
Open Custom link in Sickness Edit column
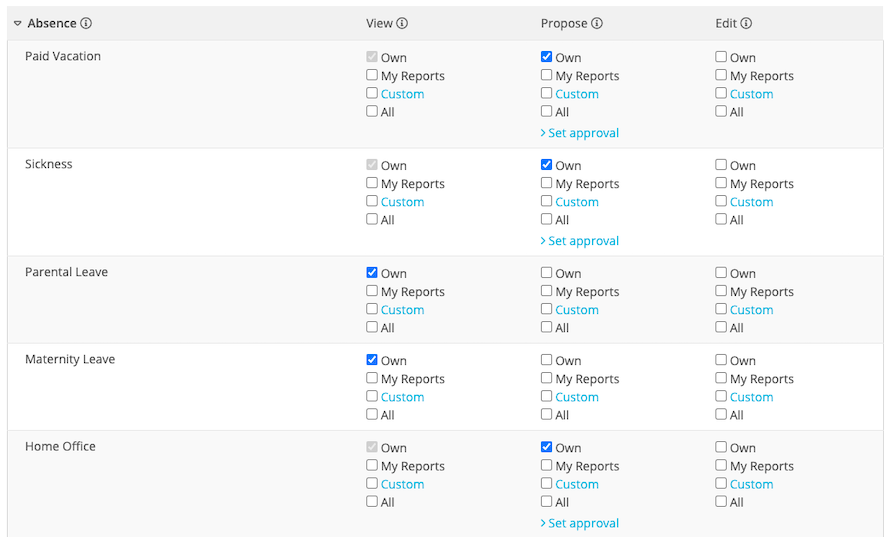752,202
